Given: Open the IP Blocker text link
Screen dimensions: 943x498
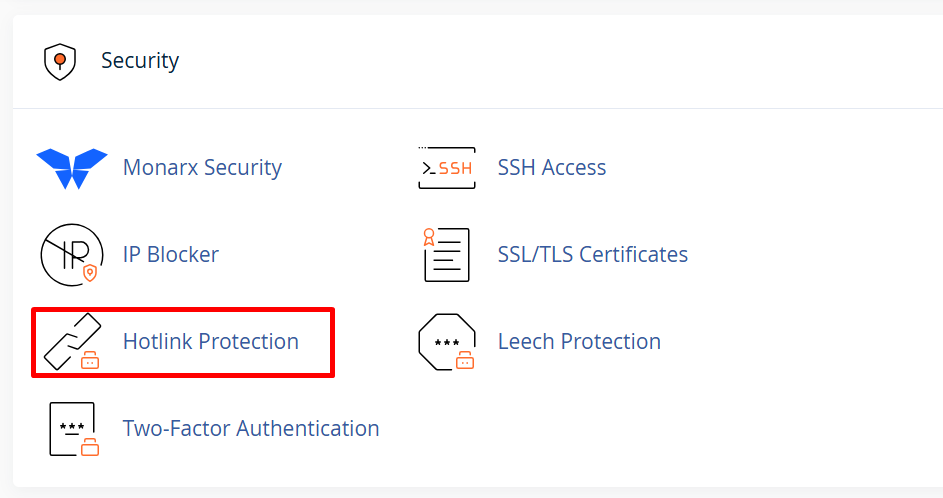Looking at the screenshot, I should (171, 254).
